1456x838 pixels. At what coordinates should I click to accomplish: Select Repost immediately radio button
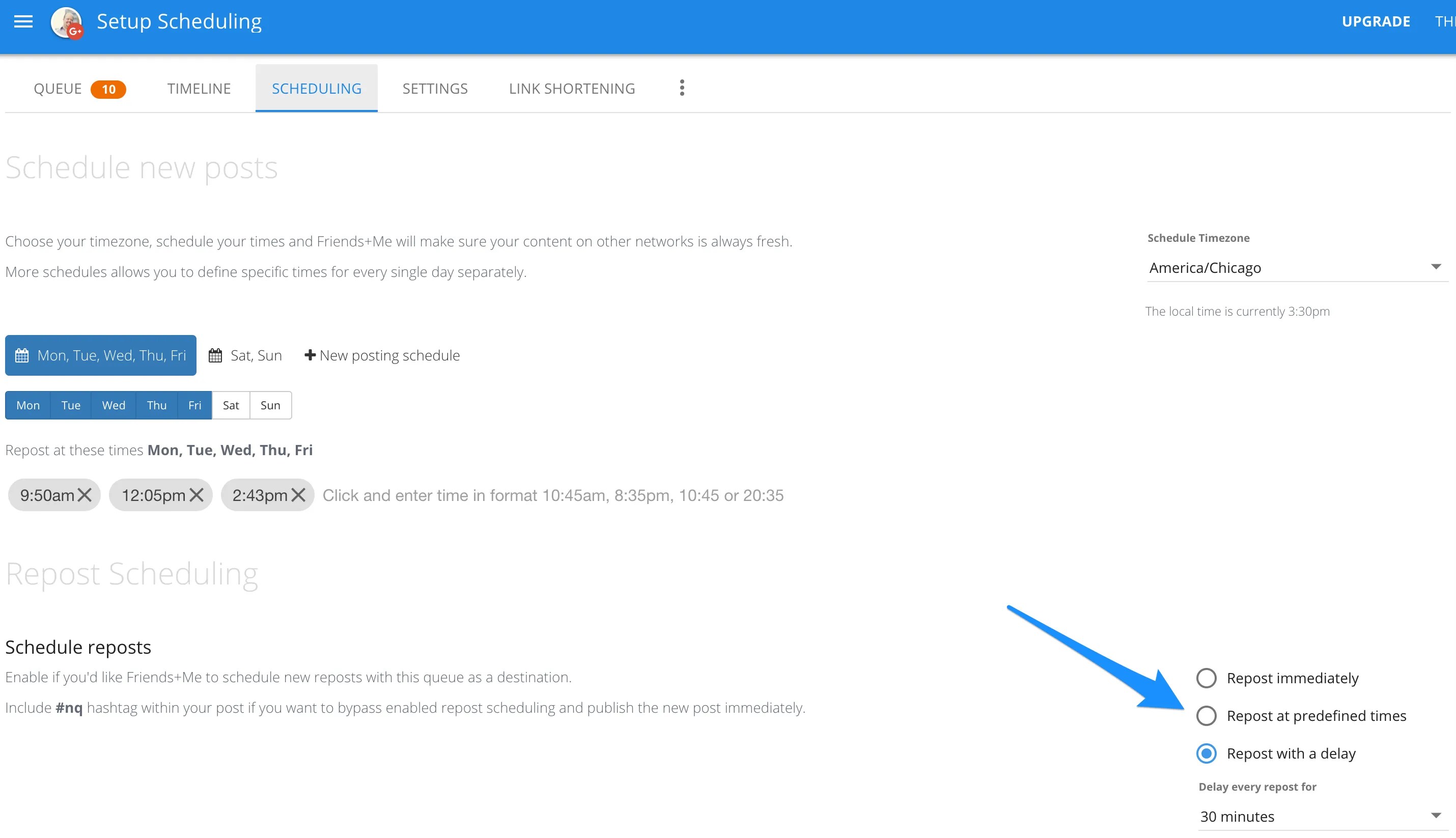point(1206,678)
